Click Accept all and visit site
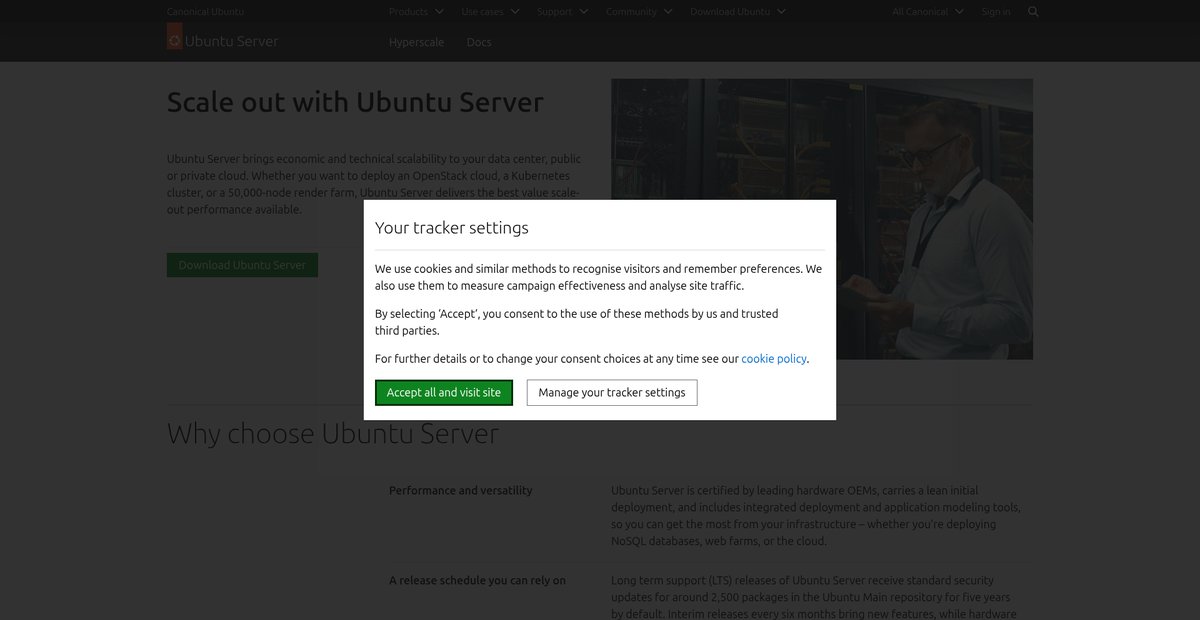The width and height of the screenshot is (1200, 620). pos(444,393)
